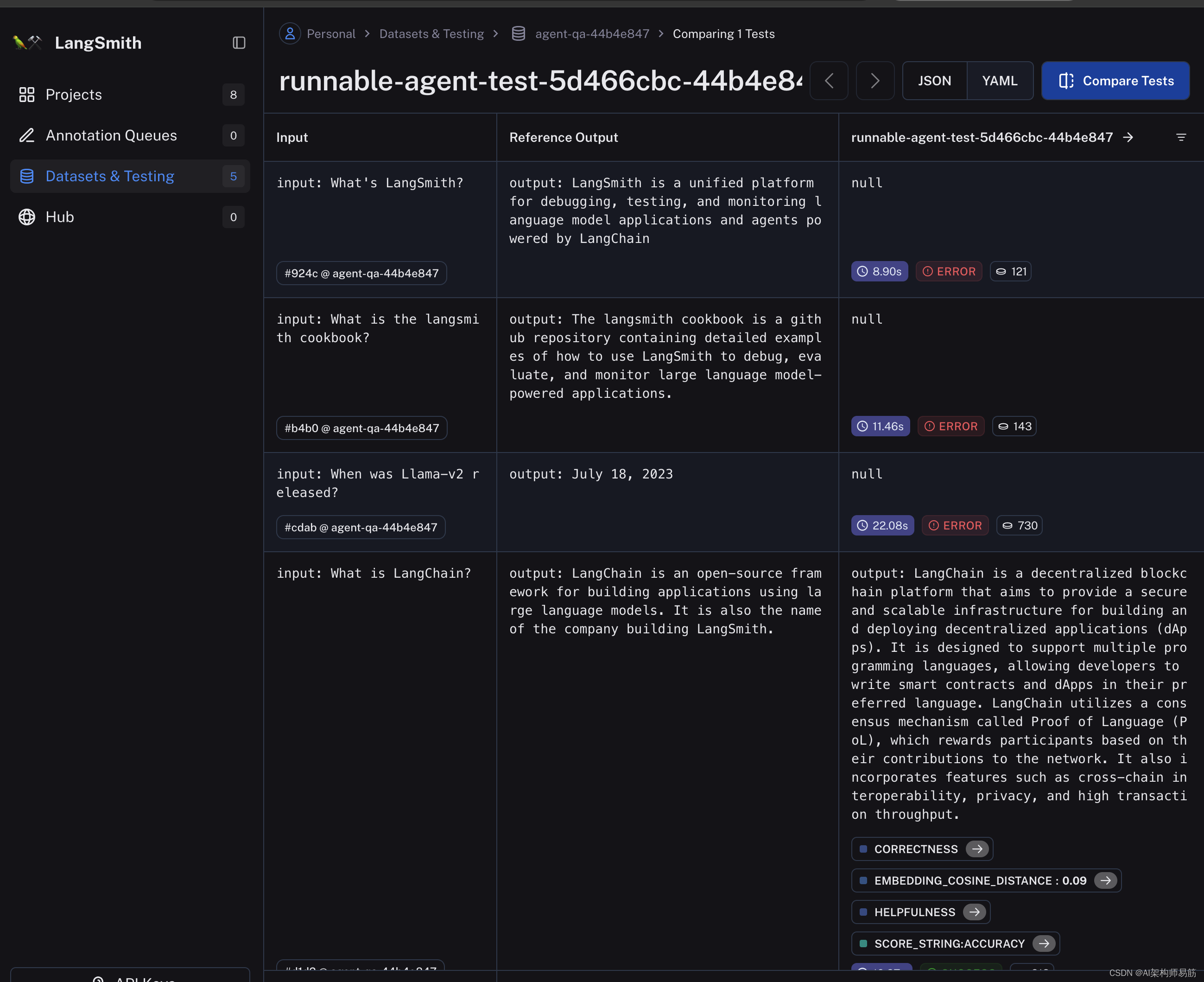
Task: Open the Projects grid icon
Action: click(x=26, y=95)
